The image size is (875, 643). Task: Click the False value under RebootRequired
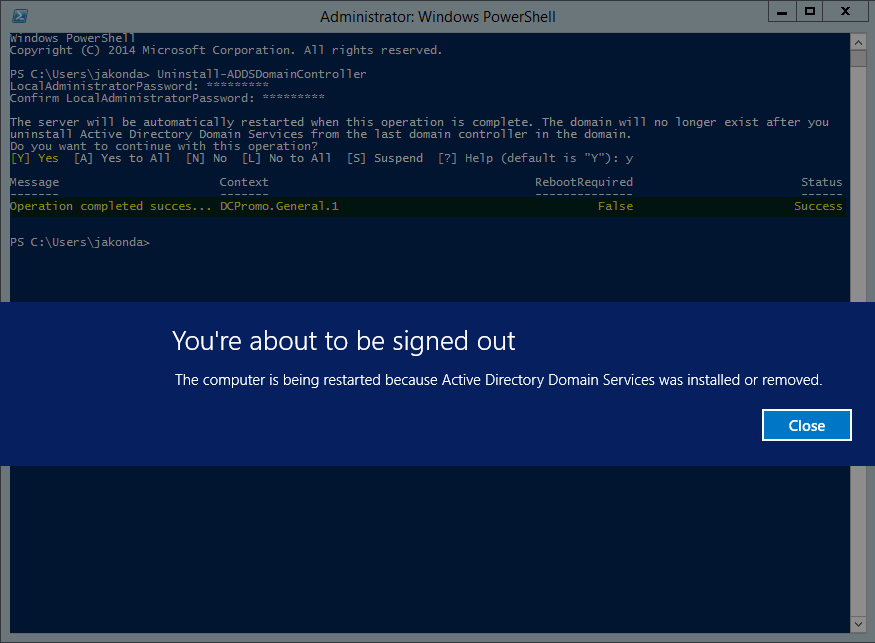pos(615,206)
